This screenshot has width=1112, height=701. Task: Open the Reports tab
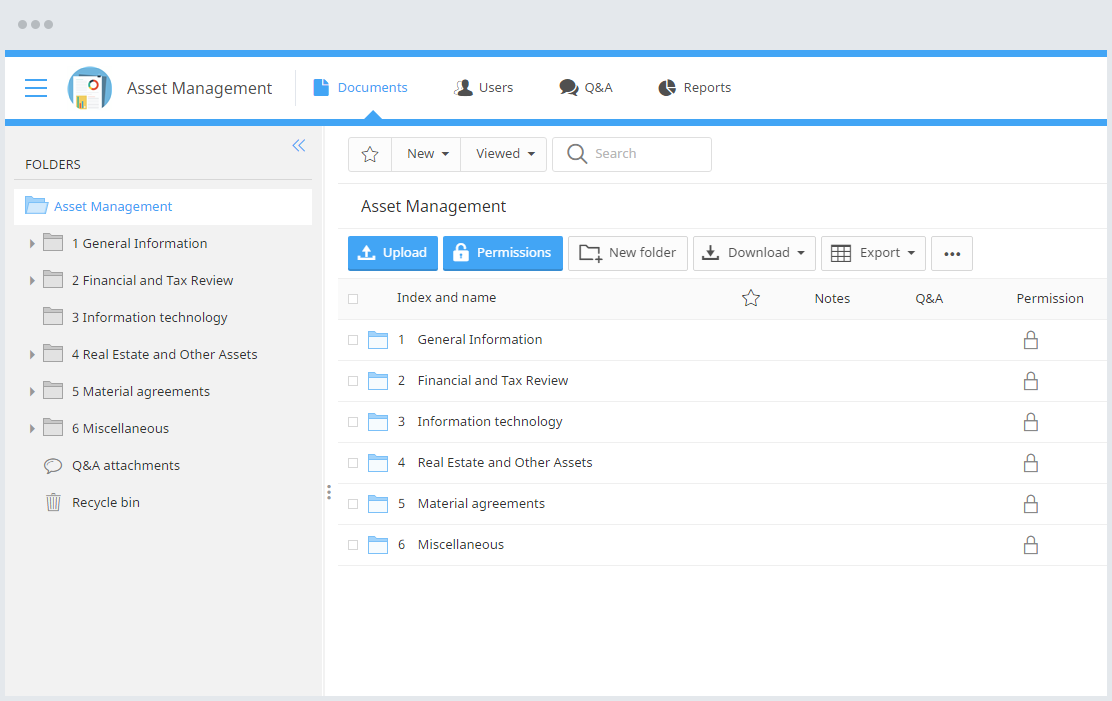[x=695, y=88]
